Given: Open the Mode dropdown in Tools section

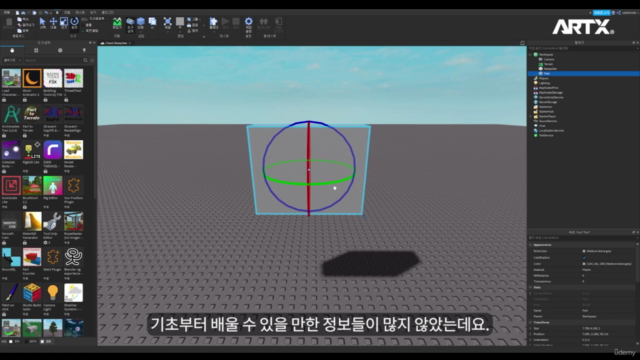Looking at the screenshot, I should (98, 19).
